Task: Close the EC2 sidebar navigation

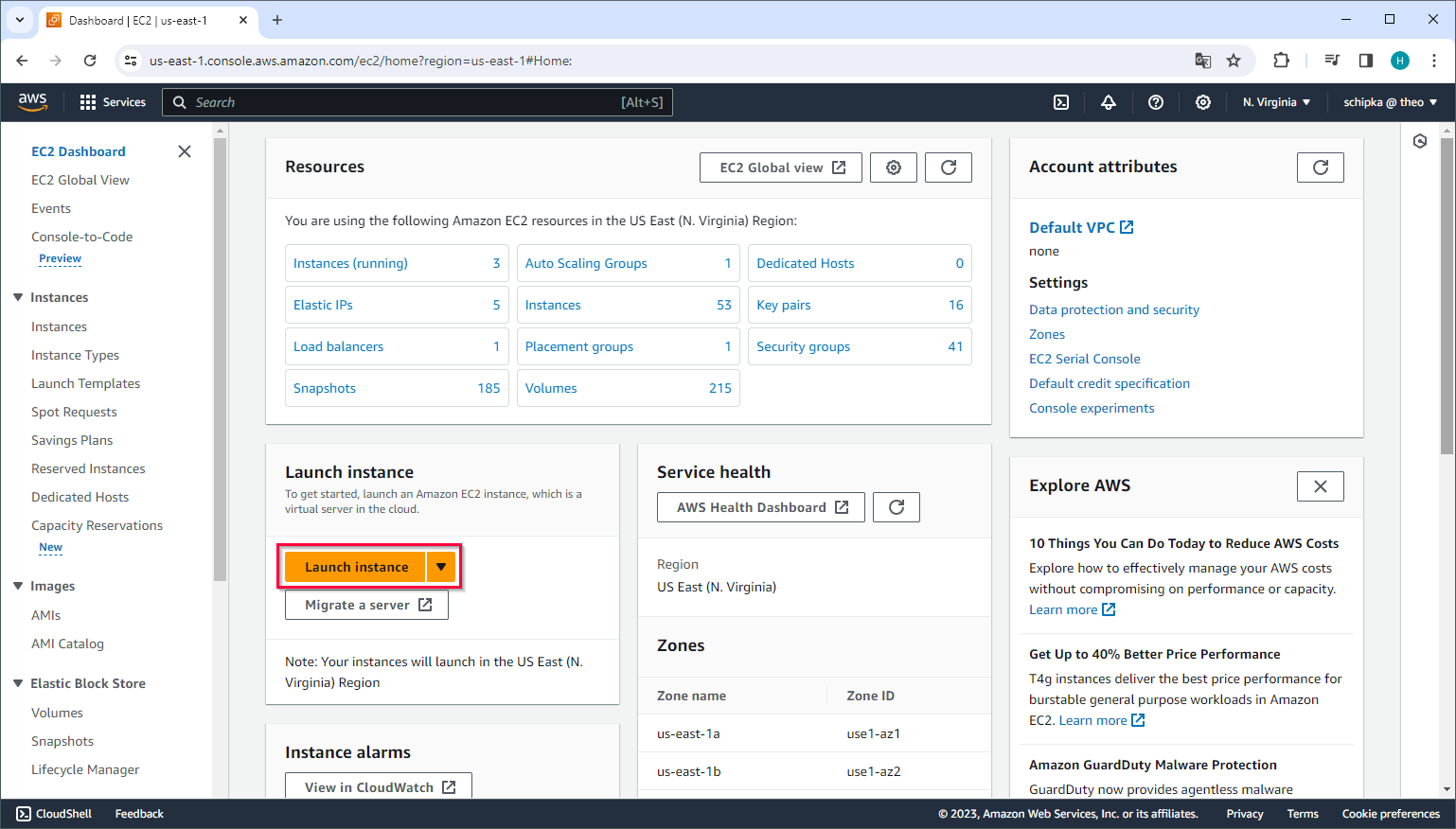Action: point(185,151)
